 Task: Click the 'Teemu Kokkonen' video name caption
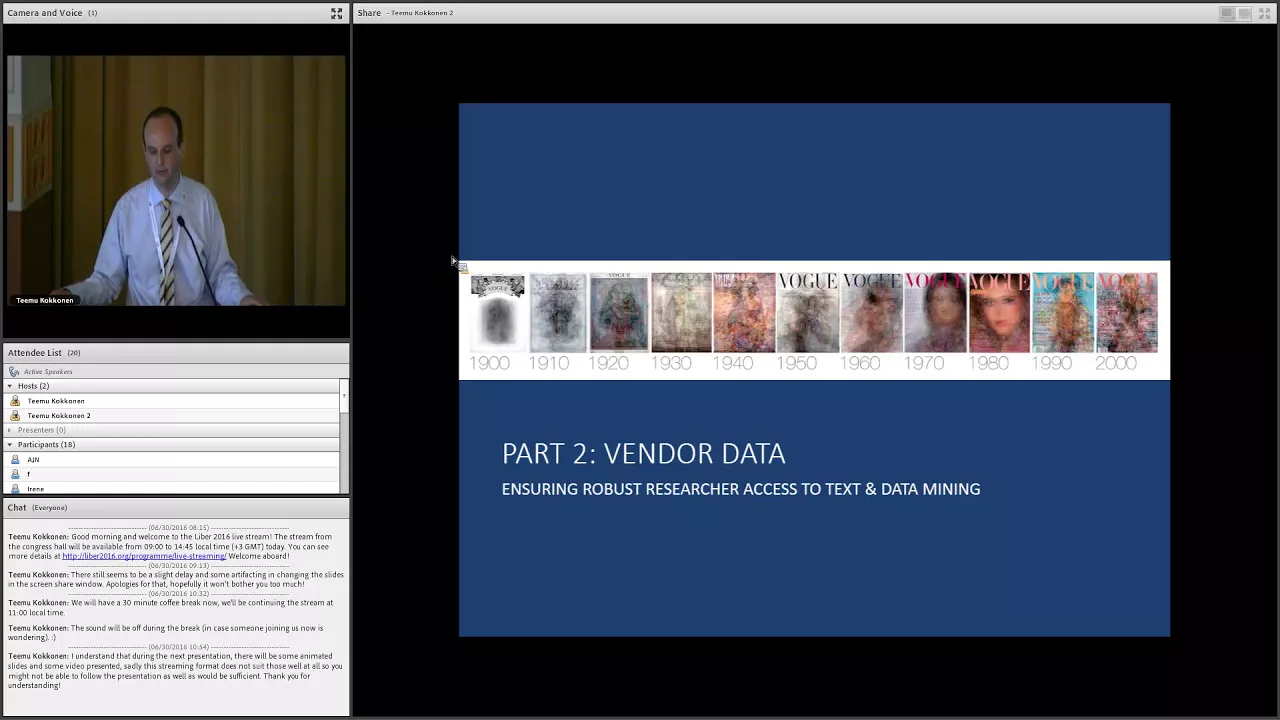[45, 300]
